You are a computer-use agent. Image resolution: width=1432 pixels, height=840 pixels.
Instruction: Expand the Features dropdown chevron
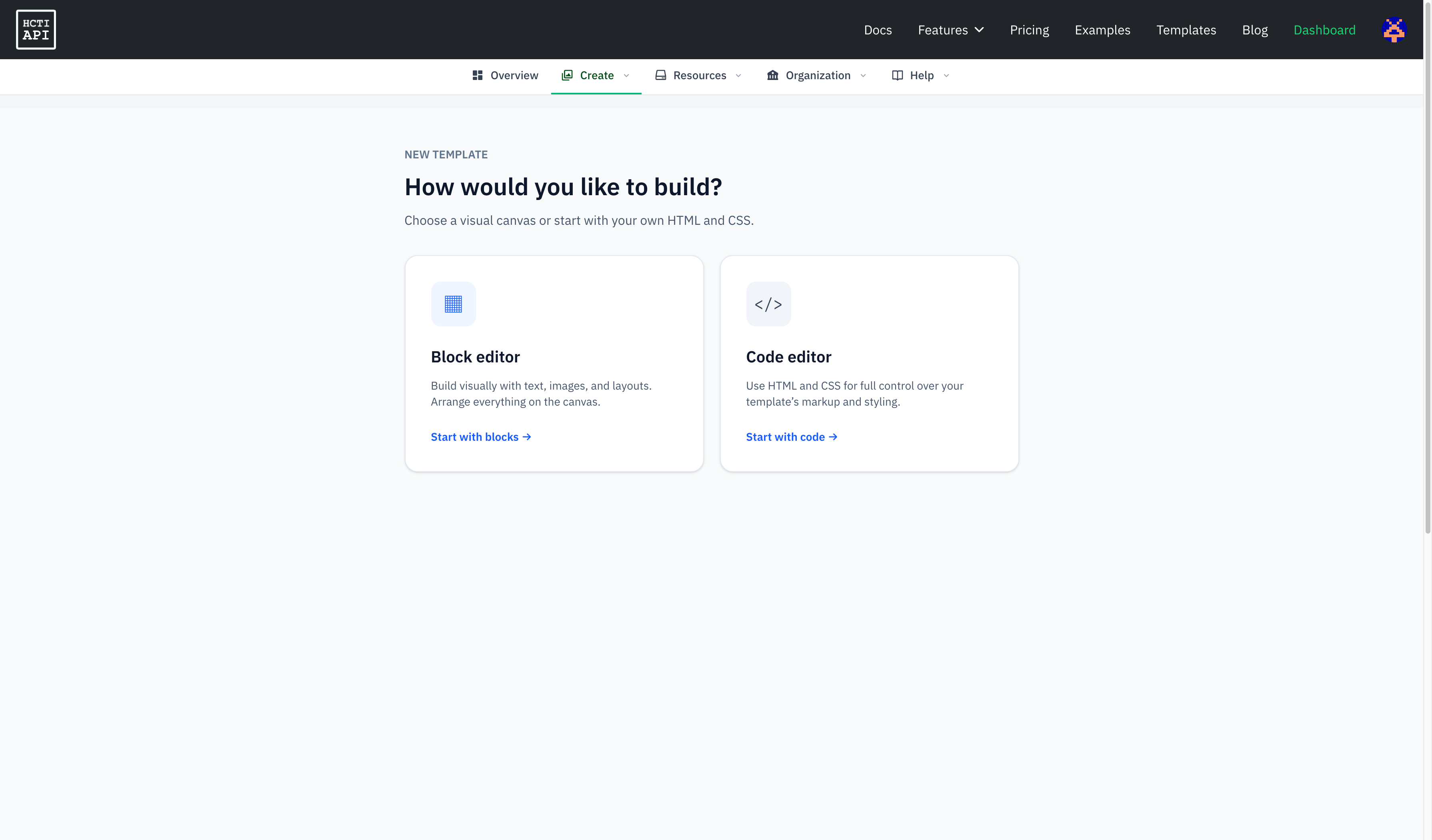[x=979, y=30]
